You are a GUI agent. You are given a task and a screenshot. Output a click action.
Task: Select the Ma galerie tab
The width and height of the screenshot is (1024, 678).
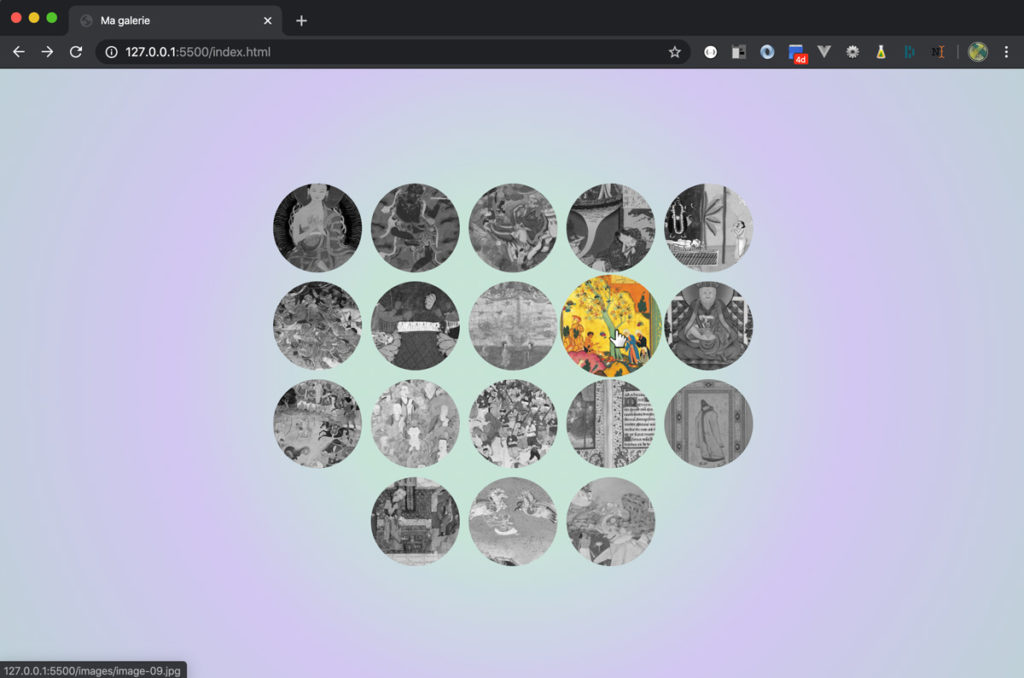(175, 21)
